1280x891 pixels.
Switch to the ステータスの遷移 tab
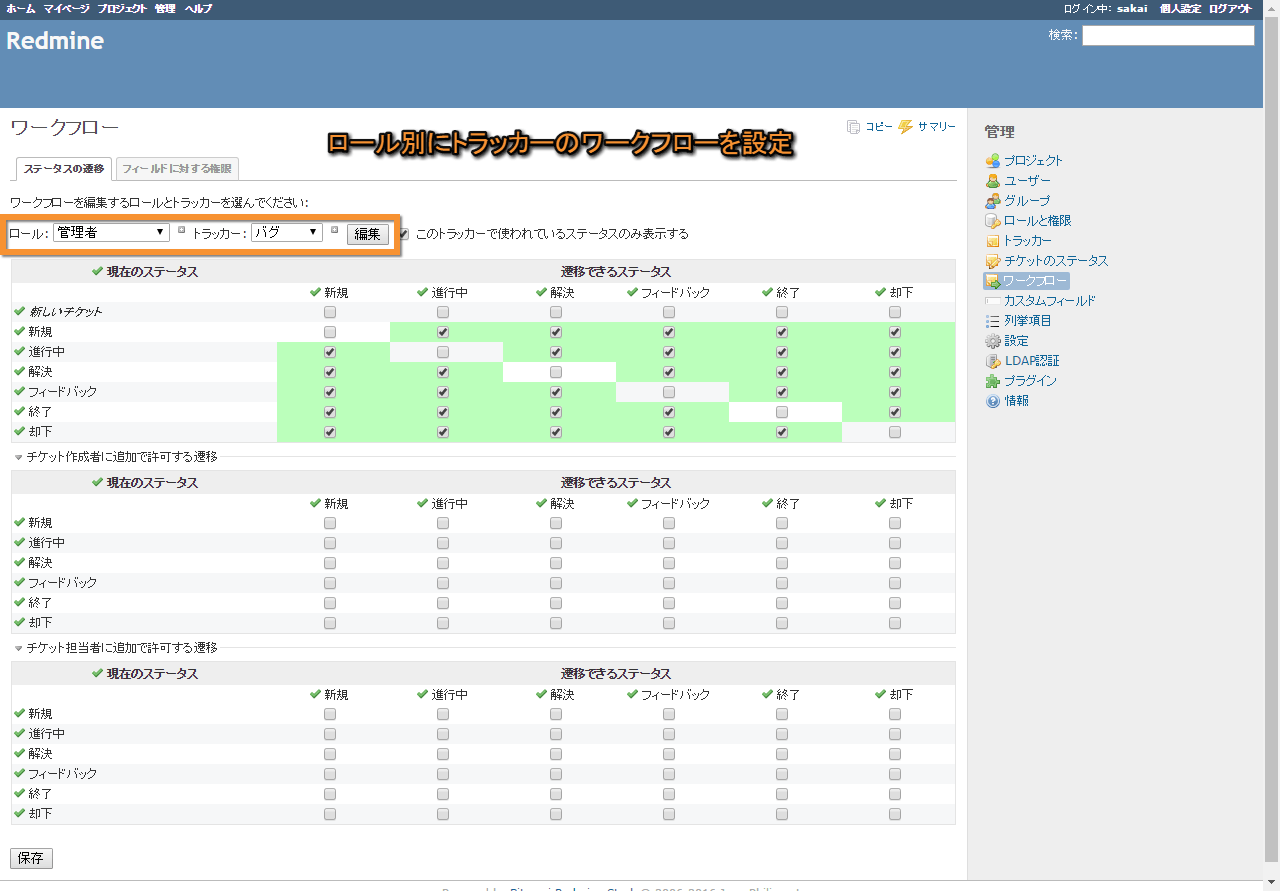pyautogui.click(x=64, y=169)
